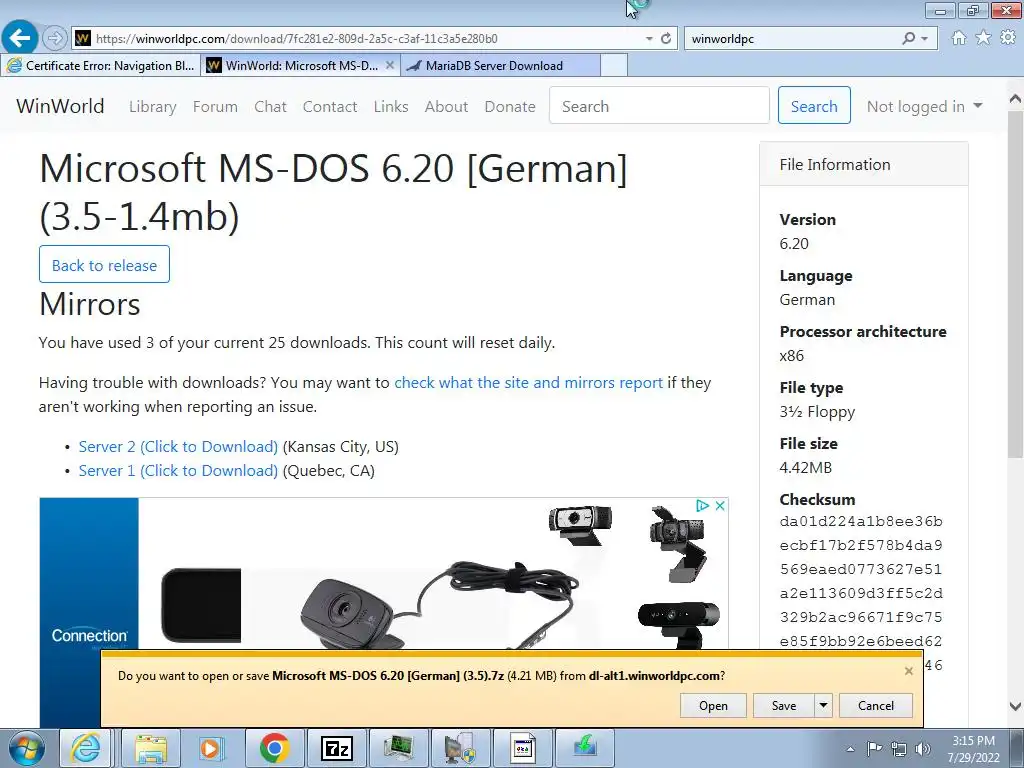This screenshot has width=1024, height=768.
Task: Download from Server 1 Quebec link
Action: [x=178, y=471]
